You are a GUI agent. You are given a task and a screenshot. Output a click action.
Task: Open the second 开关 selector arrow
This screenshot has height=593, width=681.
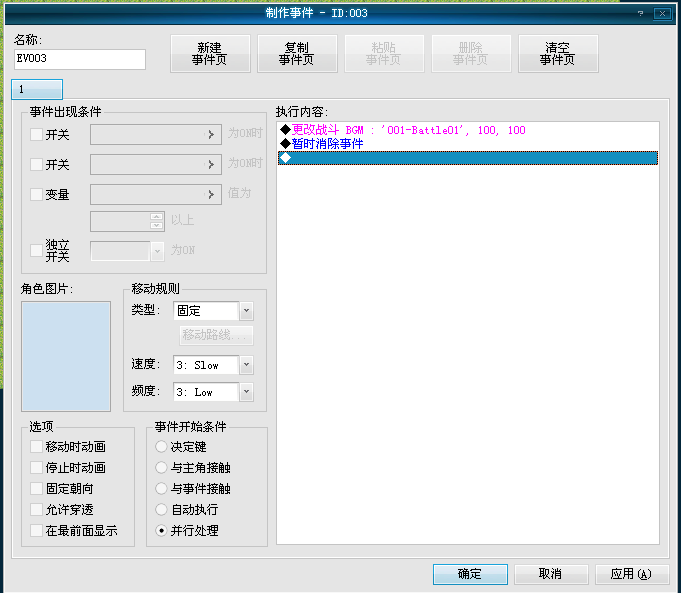211,164
